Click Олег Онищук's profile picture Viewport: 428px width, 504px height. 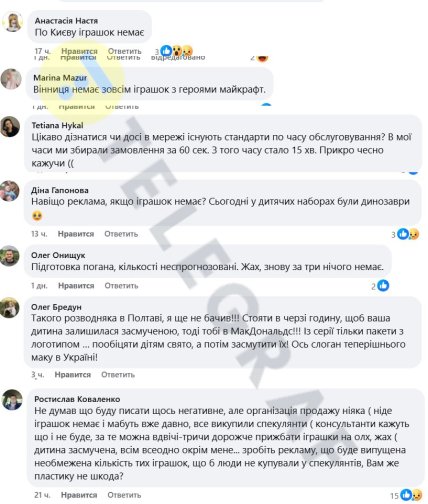coord(9,256)
